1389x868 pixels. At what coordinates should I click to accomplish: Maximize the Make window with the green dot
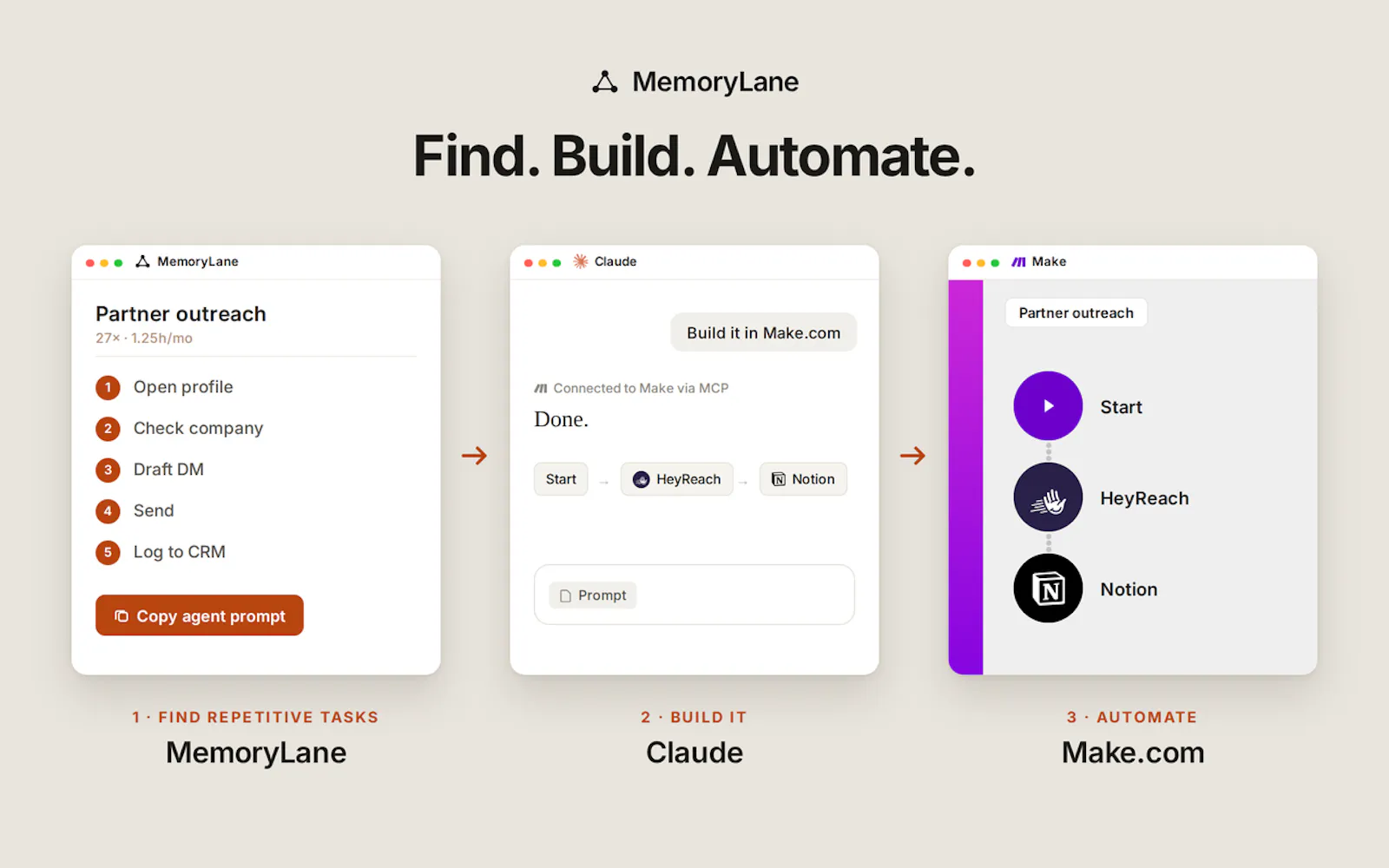pos(995,262)
